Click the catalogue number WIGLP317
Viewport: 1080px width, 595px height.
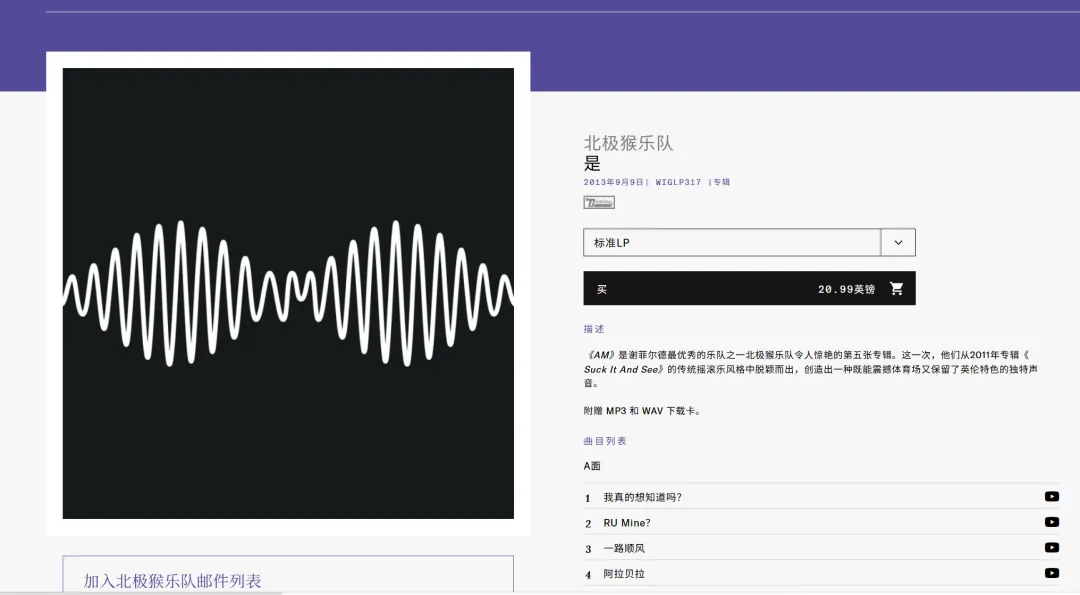point(678,182)
